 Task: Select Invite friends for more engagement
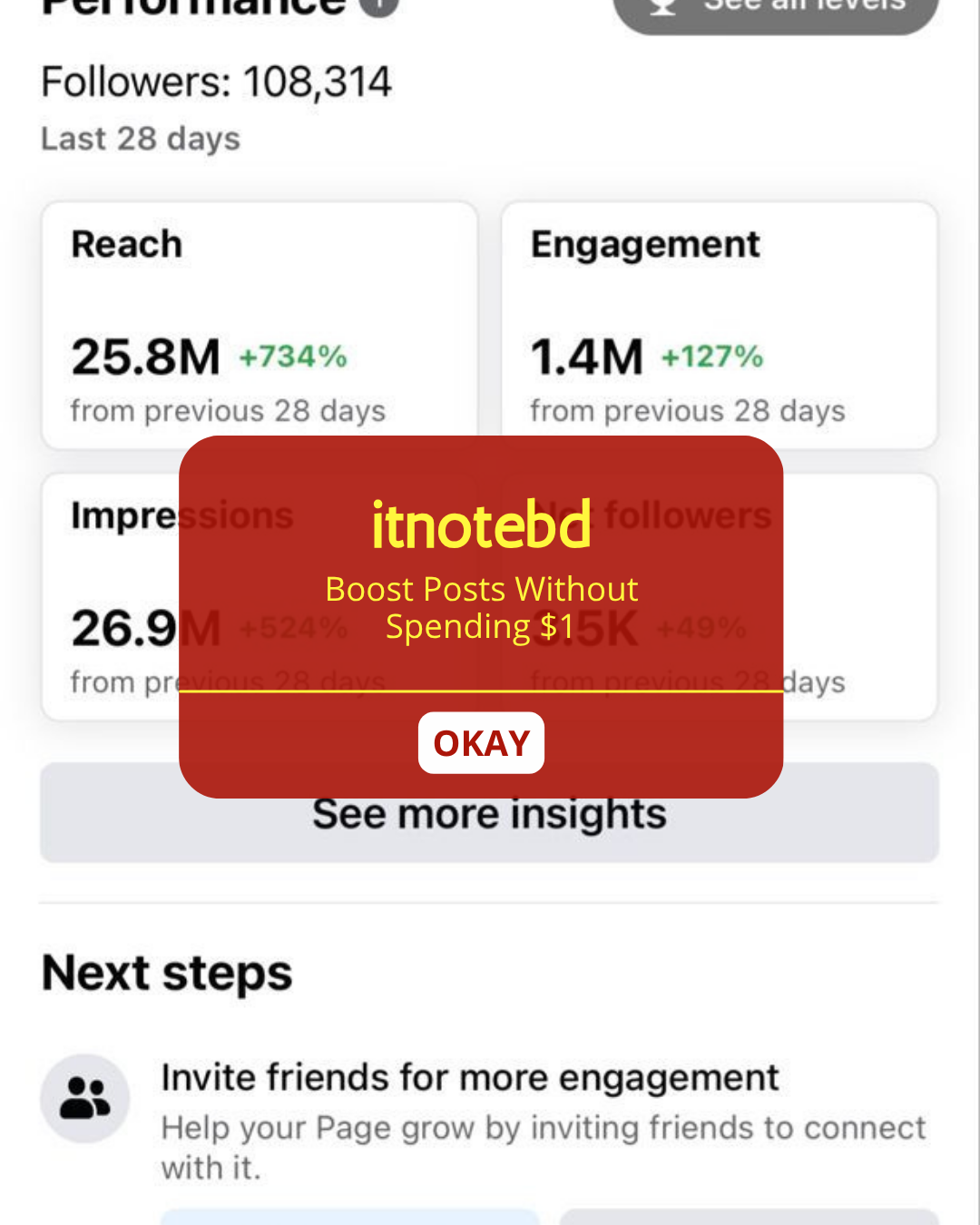click(470, 1078)
